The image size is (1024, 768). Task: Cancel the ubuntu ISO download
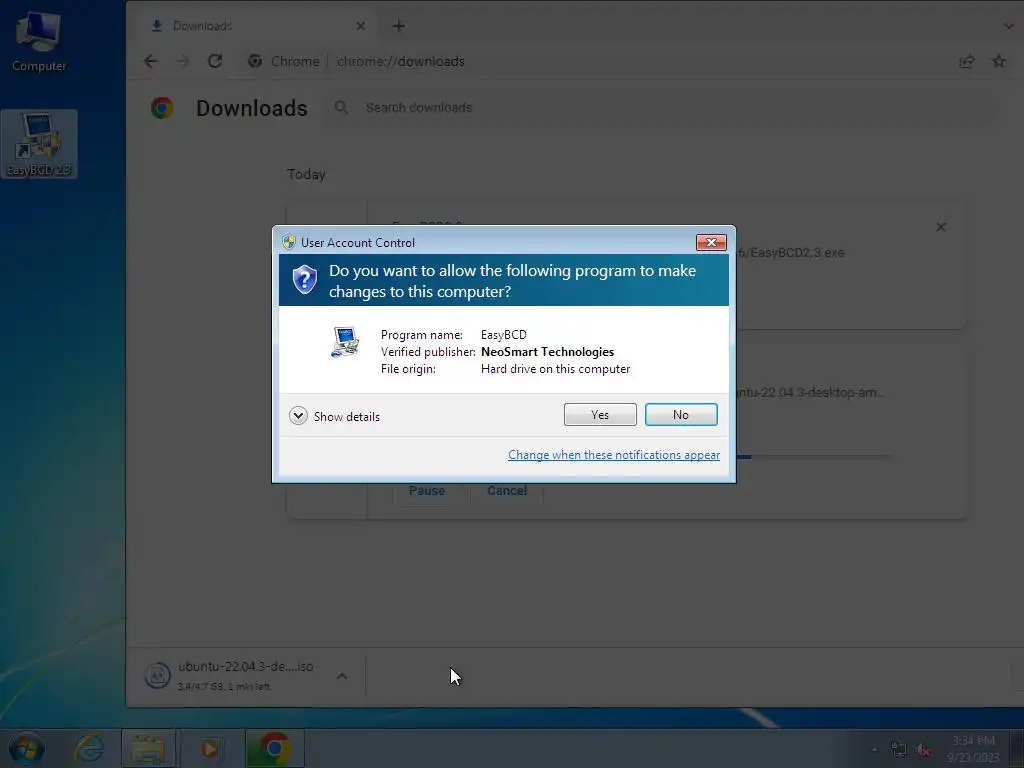(507, 490)
